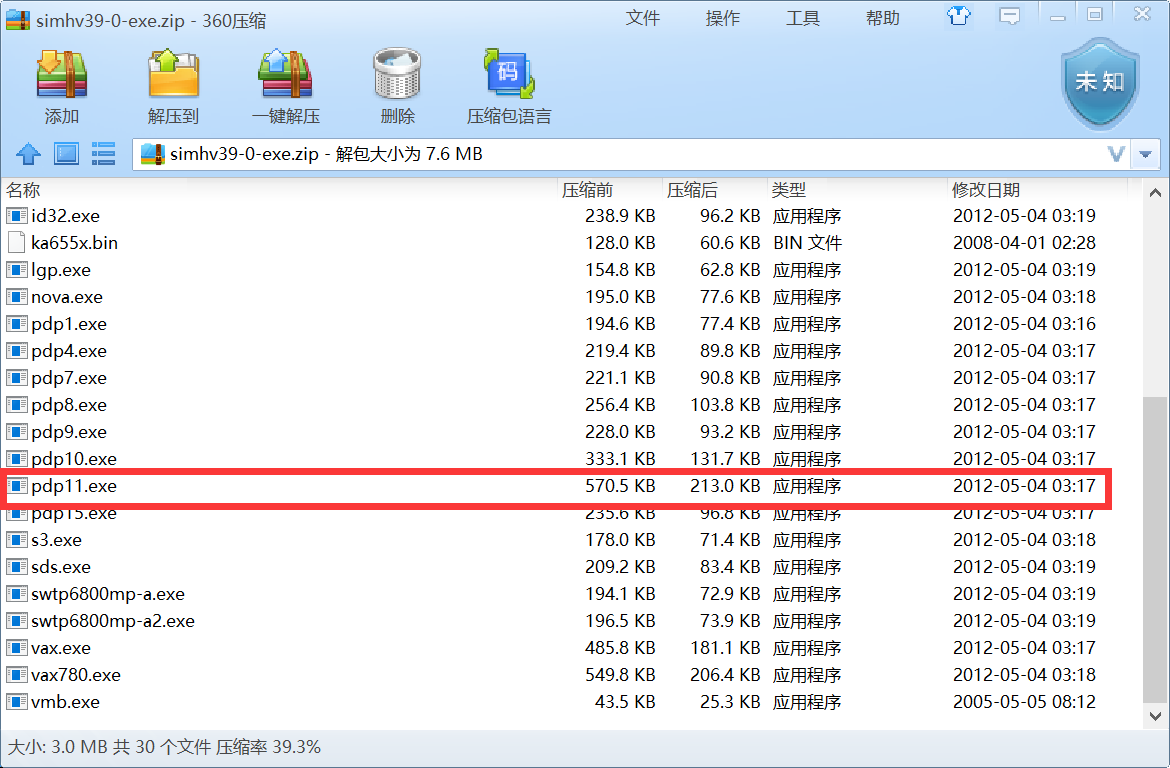
Task: Switch to detailed list view mode
Action: [103, 154]
